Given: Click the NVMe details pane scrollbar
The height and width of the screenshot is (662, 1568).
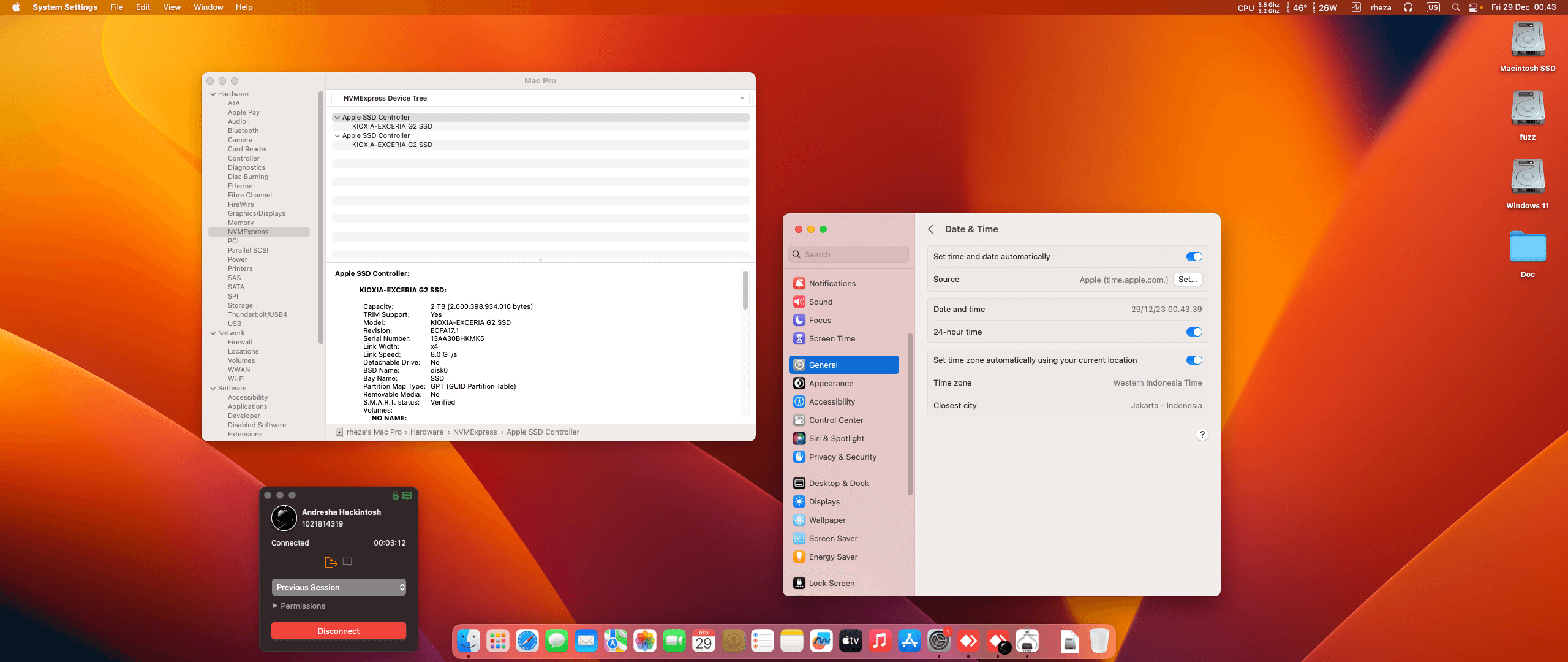Looking at the screenshot, I should (x=745, y=291).
